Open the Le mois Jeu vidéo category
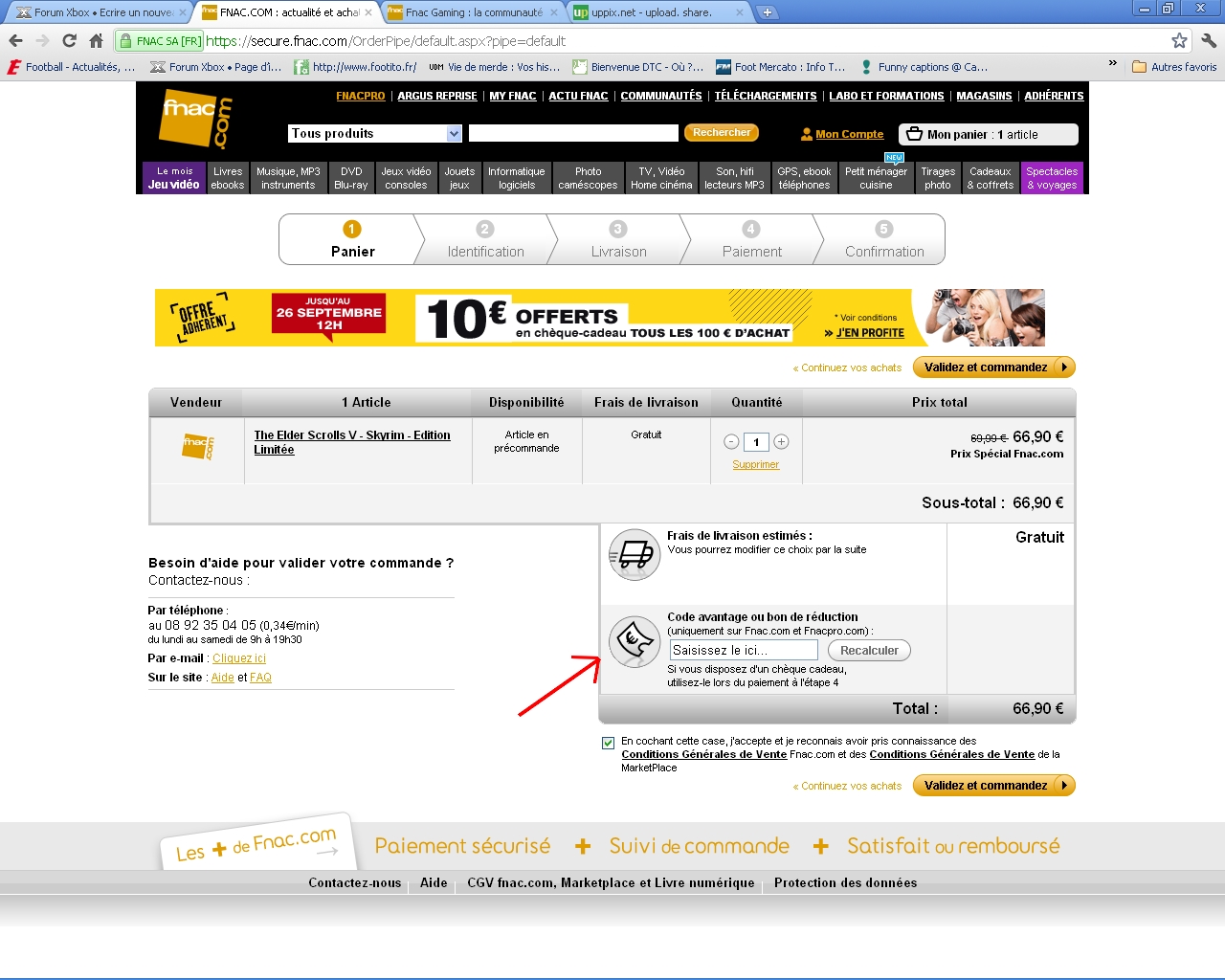 [x=174, y=178]
